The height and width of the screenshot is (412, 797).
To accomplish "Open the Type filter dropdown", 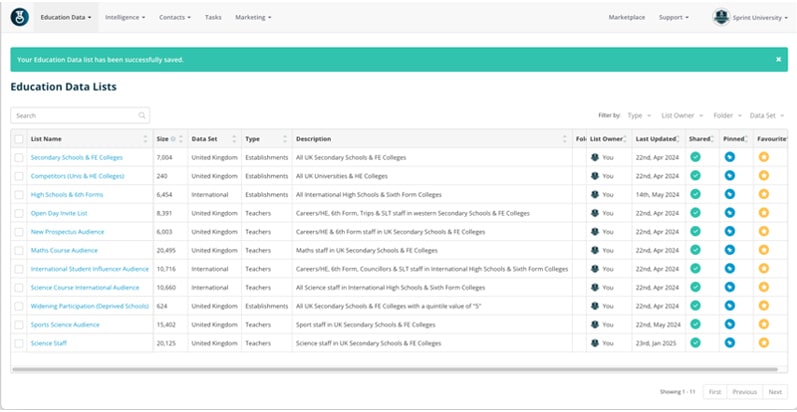I will pyautogui.click(x=639, y=116).
